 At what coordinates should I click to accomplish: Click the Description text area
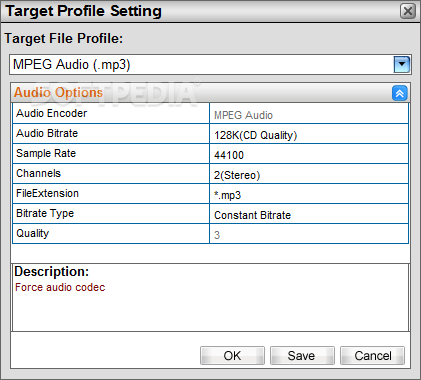coord(210,297)
